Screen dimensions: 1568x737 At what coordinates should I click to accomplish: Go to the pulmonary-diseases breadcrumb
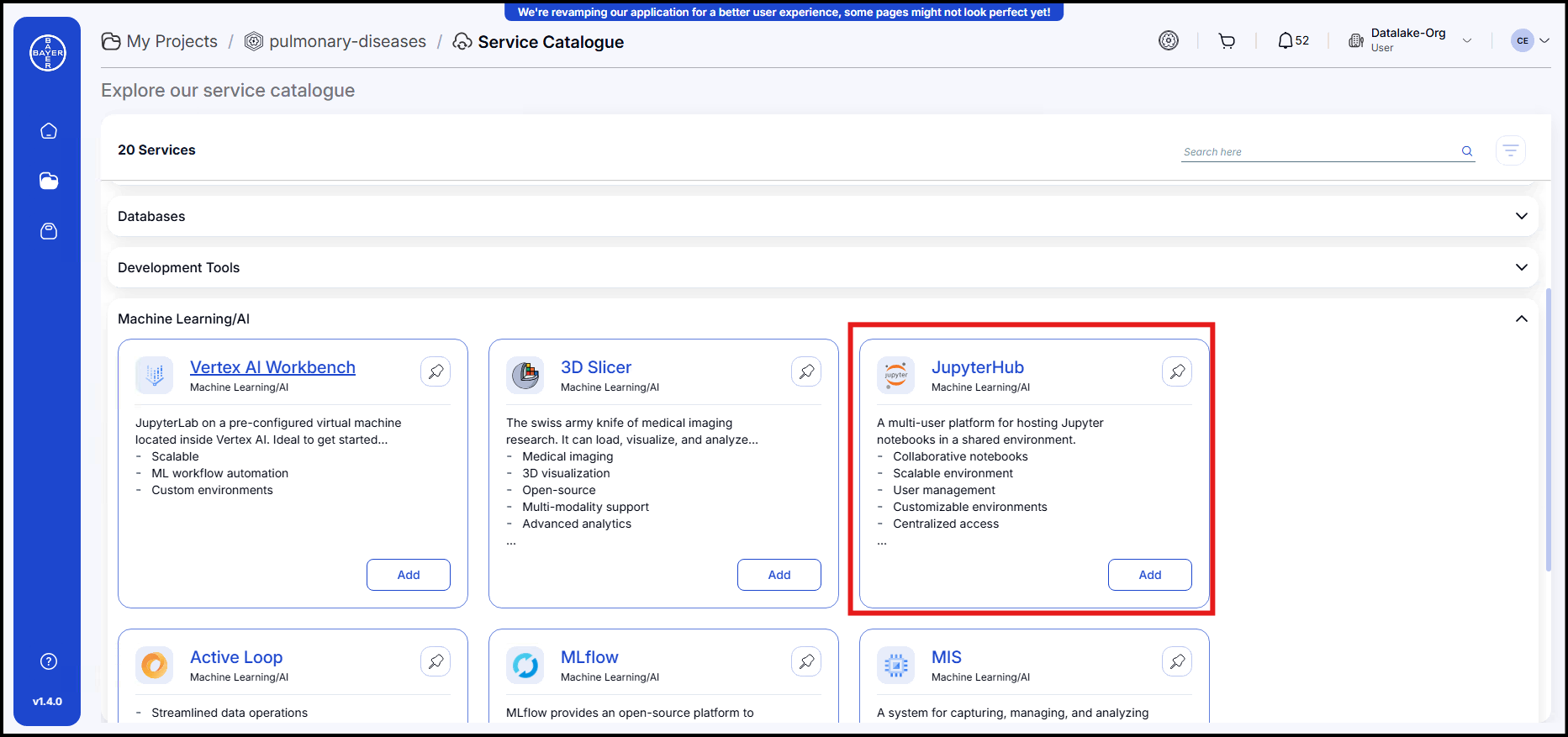click(347, 41)
